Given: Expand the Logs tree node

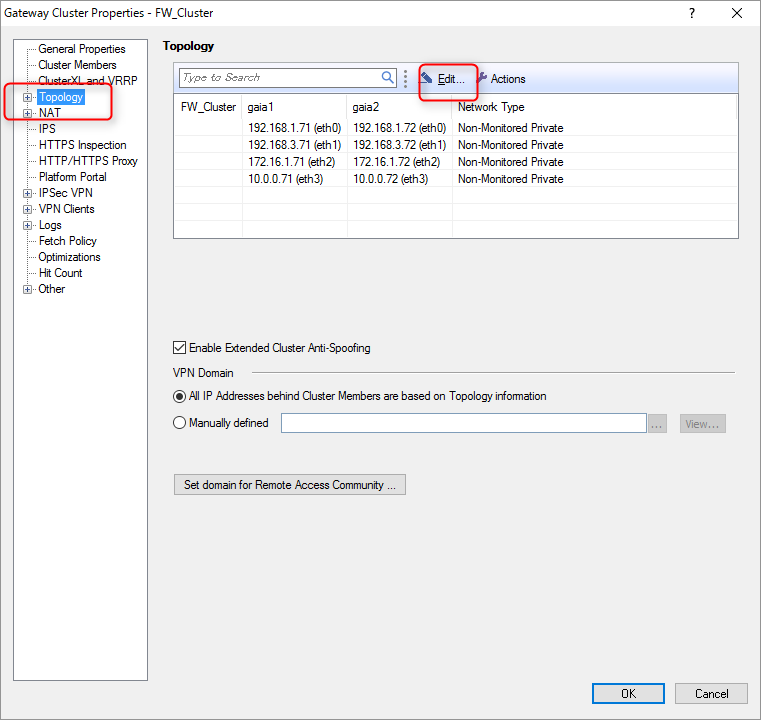Looking at the screenshot, I should coord(28,226).
